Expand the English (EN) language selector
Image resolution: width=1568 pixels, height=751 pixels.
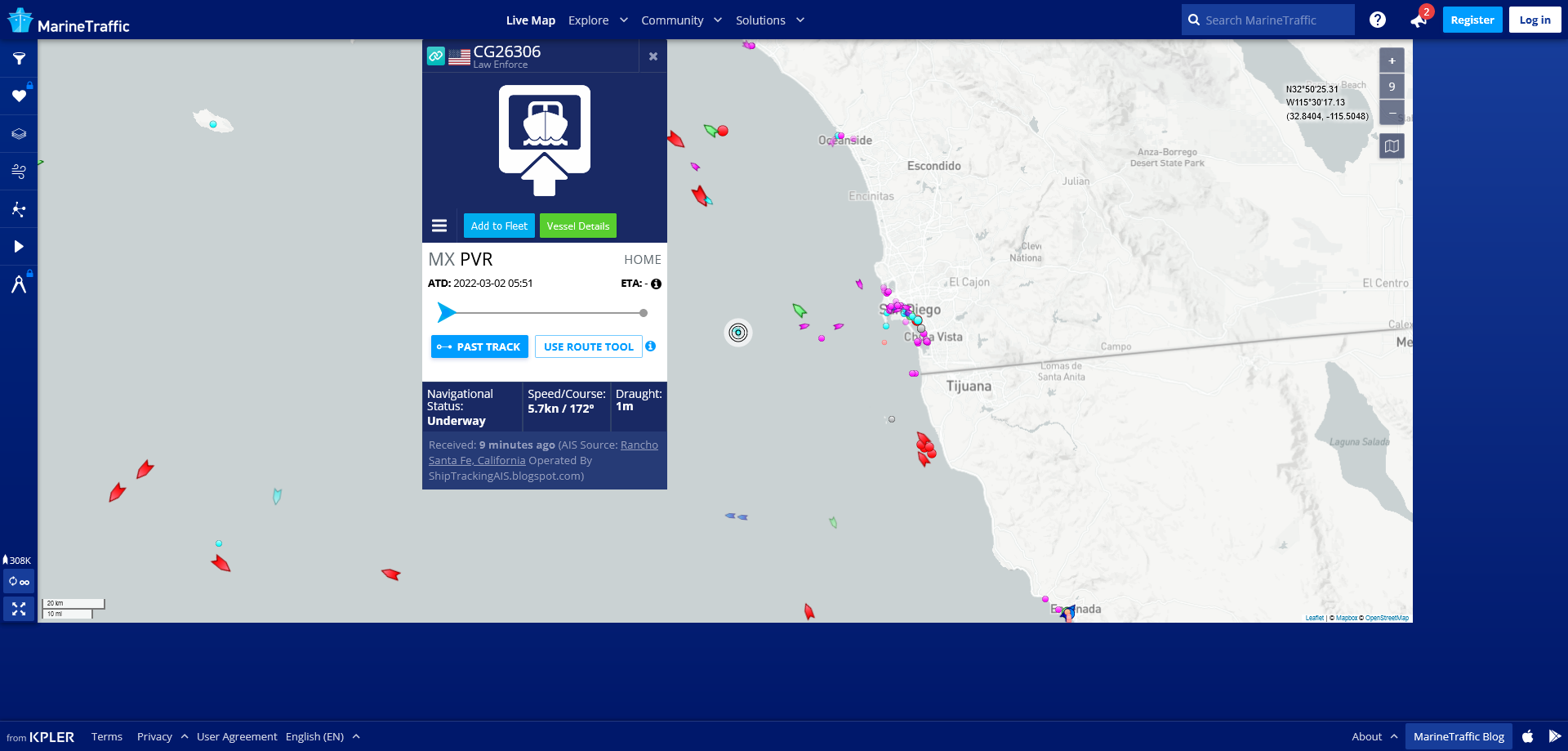(323, 736)
